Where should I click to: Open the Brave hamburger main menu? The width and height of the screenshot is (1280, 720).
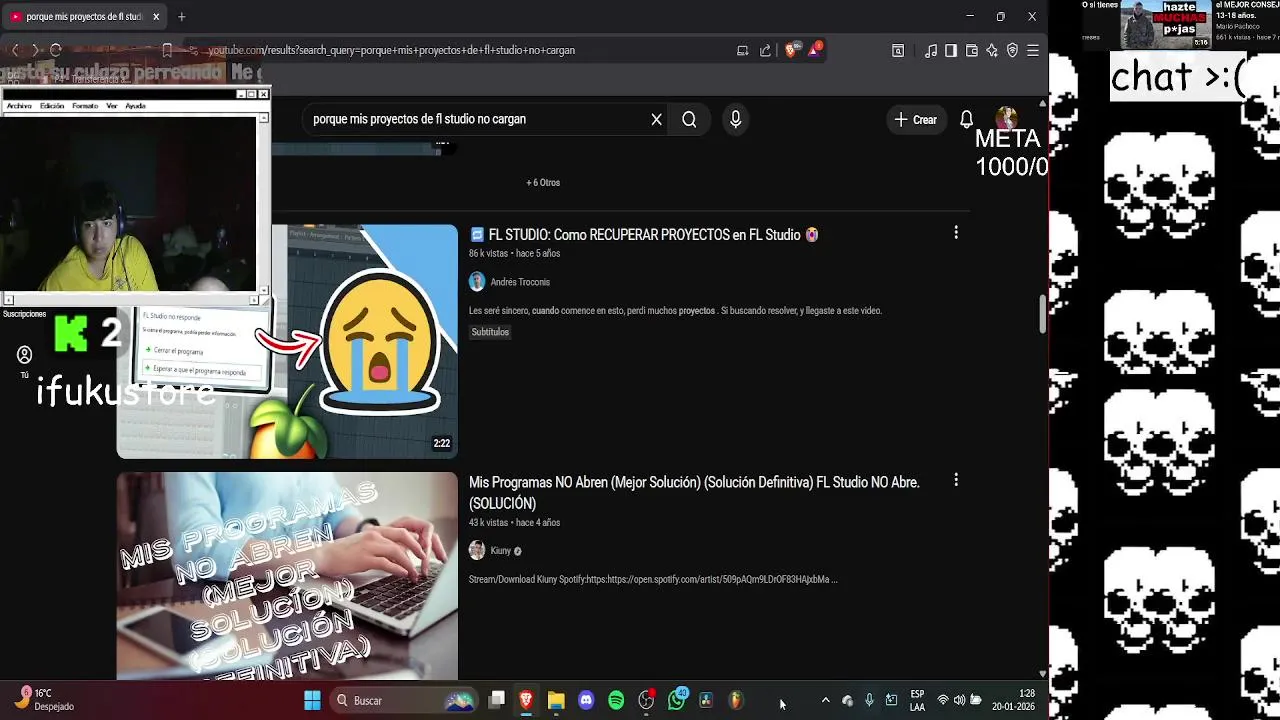tap(1033, 50)
